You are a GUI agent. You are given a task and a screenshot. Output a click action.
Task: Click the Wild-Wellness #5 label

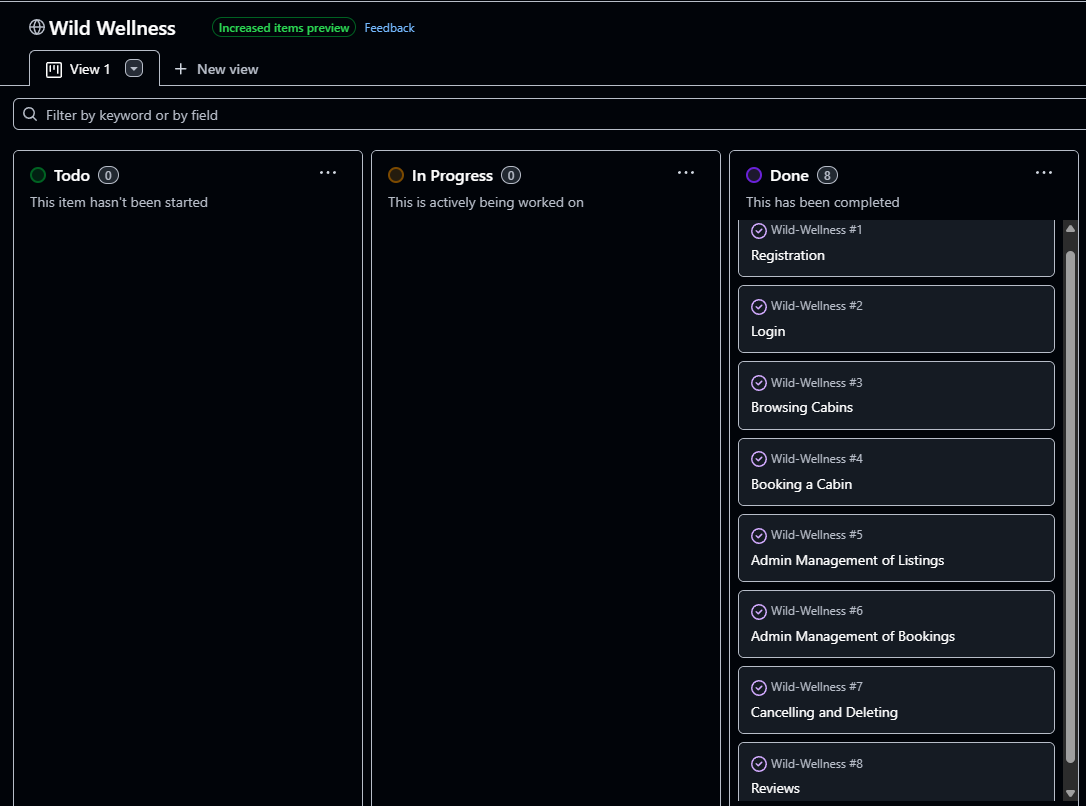pos(817,535)
